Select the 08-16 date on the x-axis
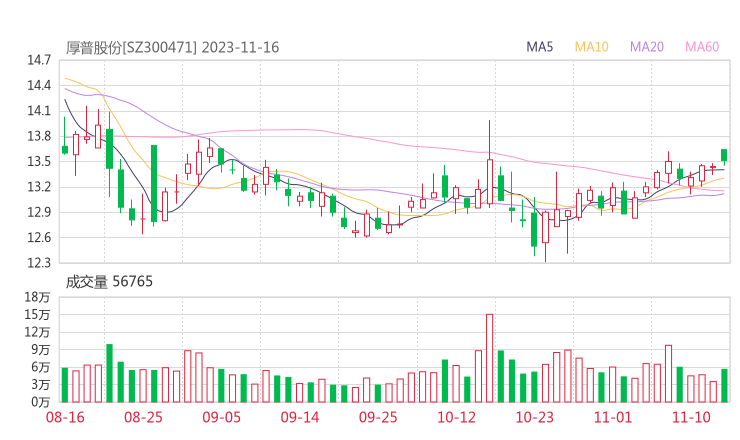Screen dimensions: 740x440 65,416
